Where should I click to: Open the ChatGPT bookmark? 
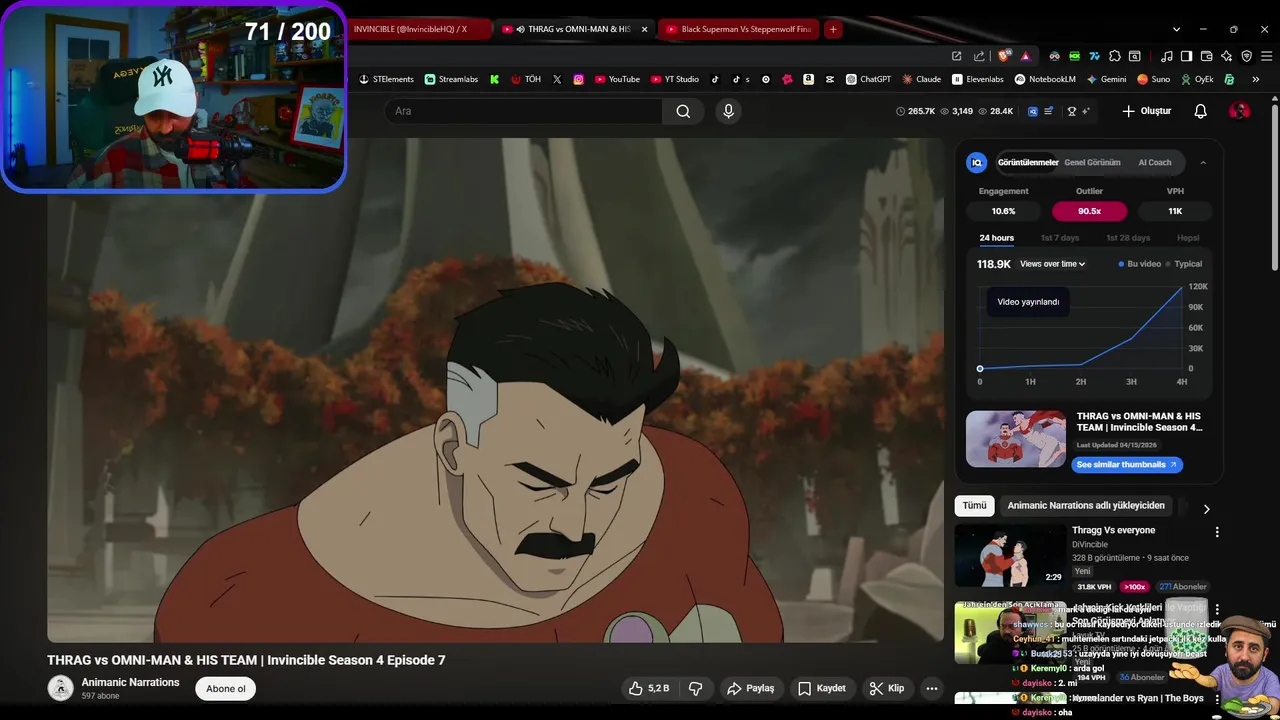point(868,79)
